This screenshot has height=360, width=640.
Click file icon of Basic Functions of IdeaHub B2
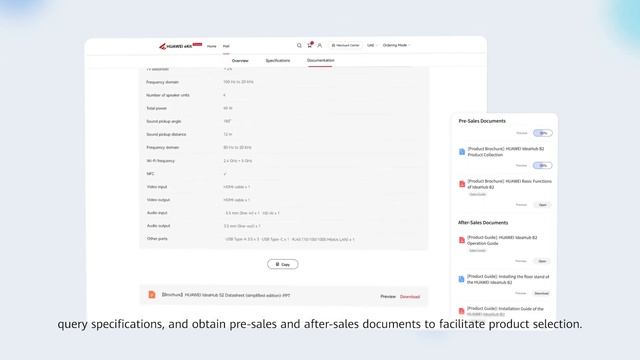[462, 184]
